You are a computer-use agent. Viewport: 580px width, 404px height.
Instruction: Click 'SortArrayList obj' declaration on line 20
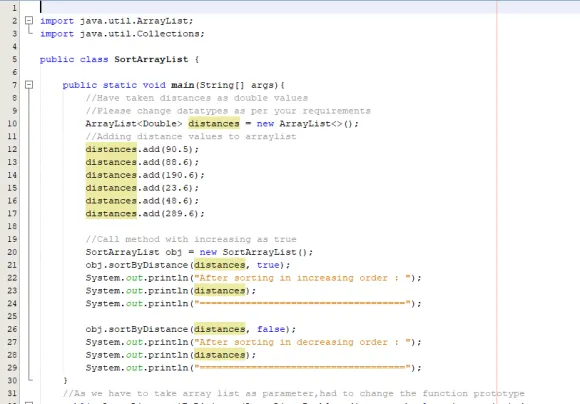pyautogui.click(x=134, y=252)
